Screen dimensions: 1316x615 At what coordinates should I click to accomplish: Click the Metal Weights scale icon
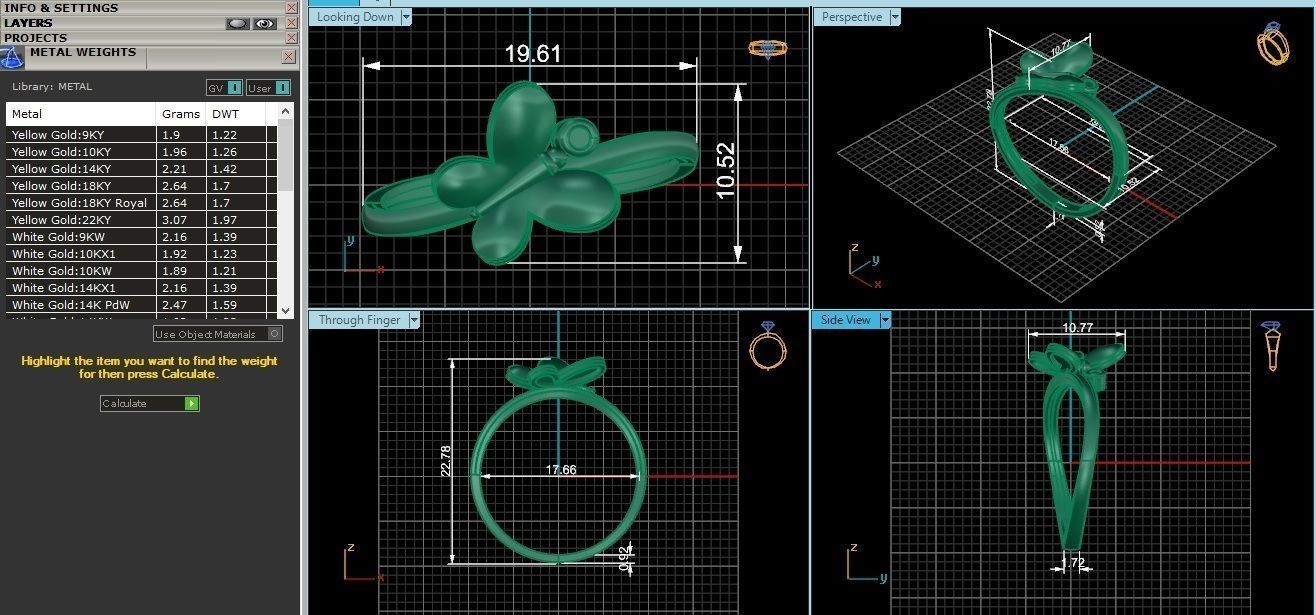12,58
